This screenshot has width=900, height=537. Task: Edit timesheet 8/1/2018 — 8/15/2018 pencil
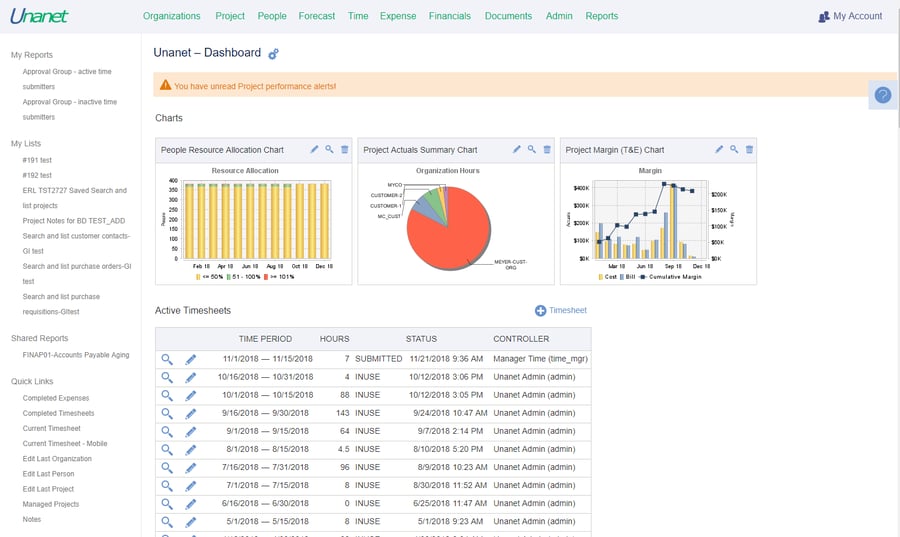pos(191,449)
